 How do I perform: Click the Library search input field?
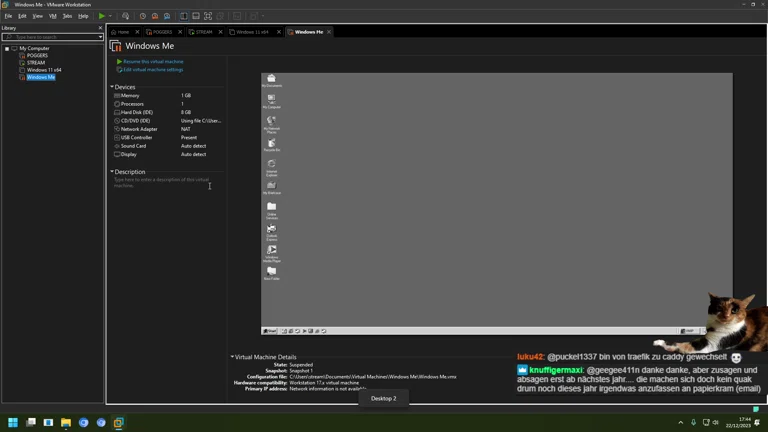click(x=49, y=37)
